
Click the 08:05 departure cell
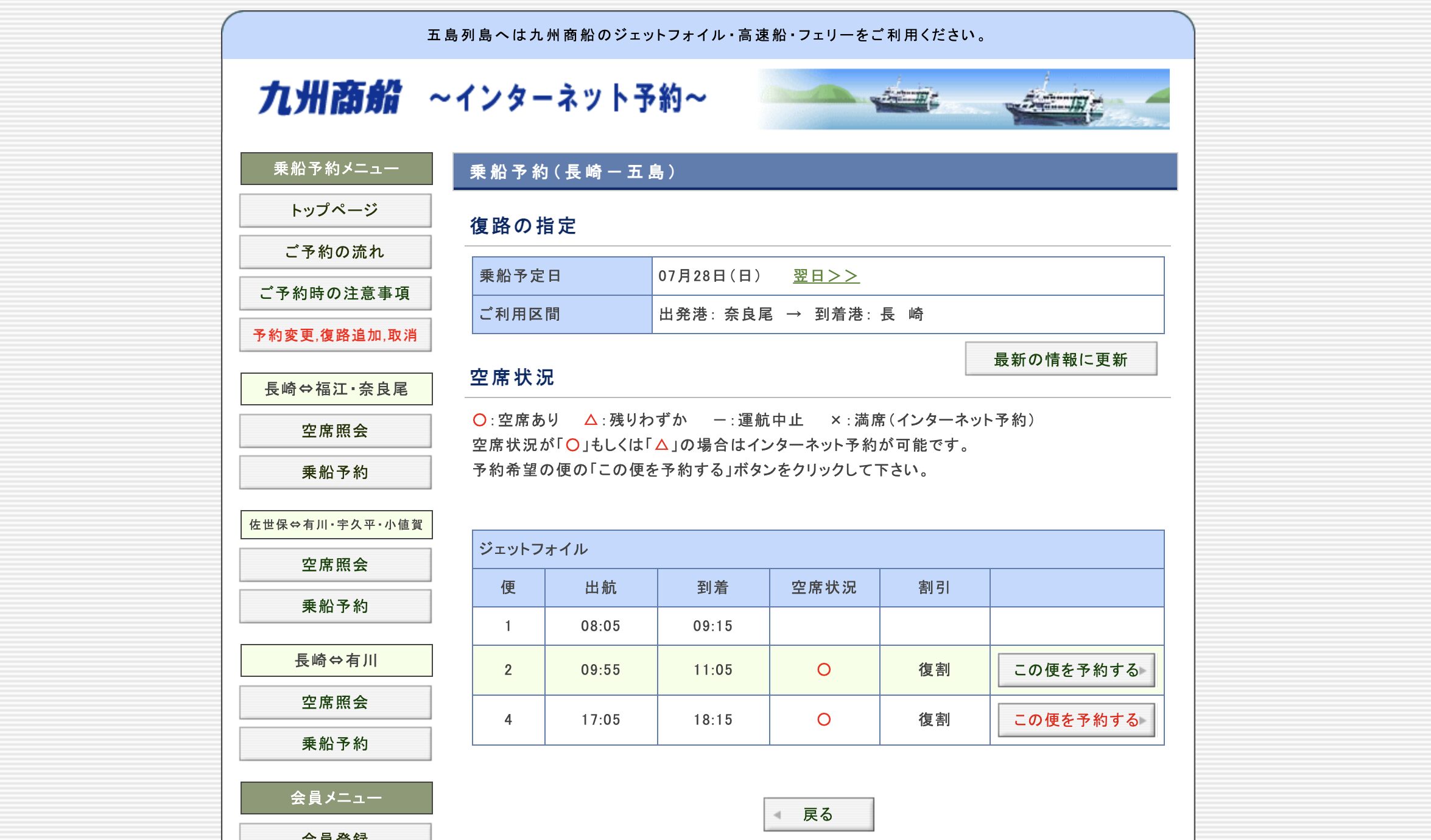click(601, 626)
